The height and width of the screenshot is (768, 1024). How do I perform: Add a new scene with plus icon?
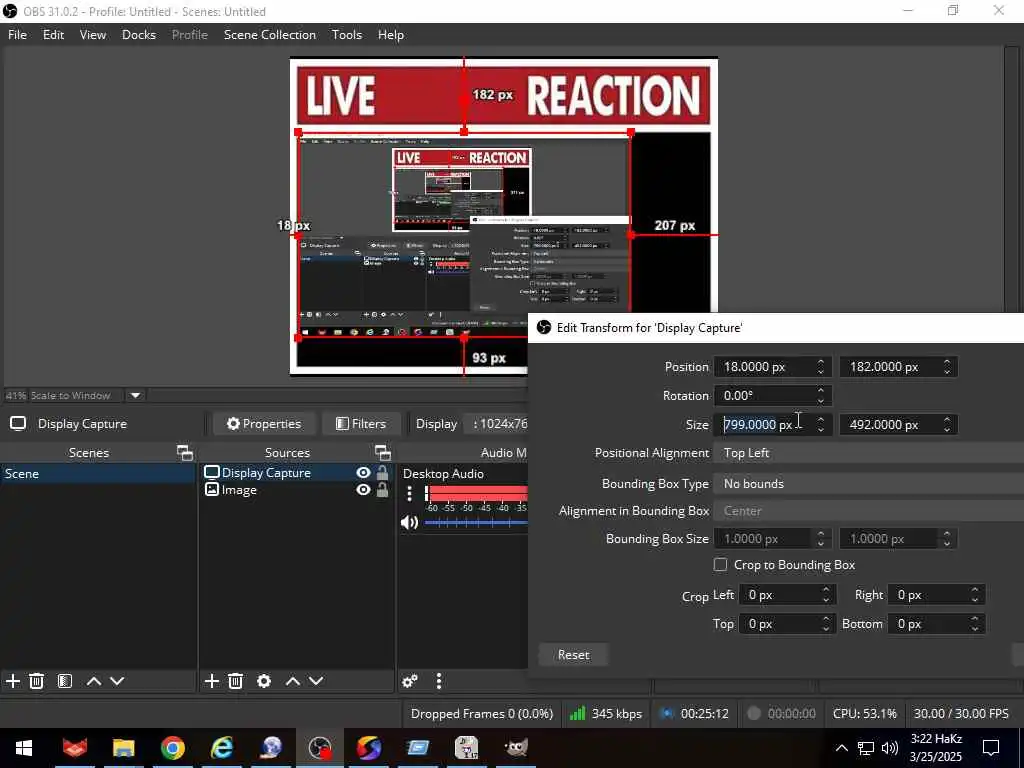click(x=12, y=681)
